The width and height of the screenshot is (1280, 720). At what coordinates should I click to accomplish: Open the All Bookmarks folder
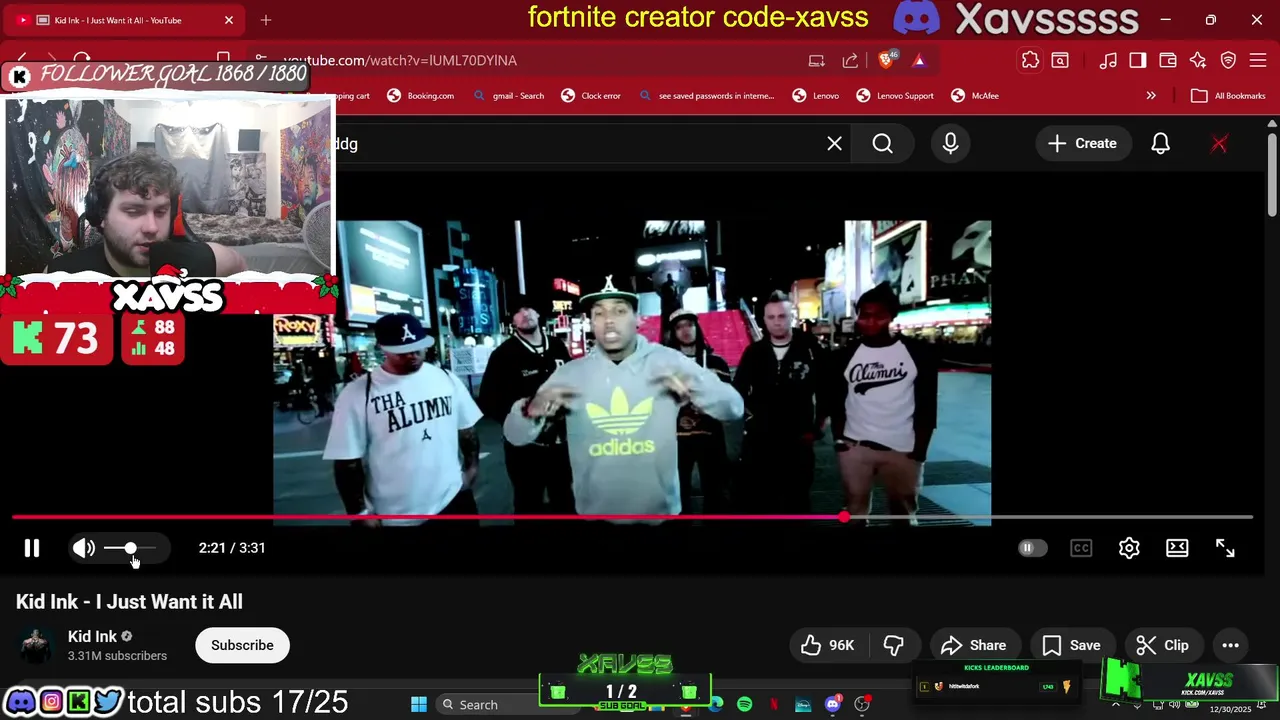click(x=1229, y=96)
